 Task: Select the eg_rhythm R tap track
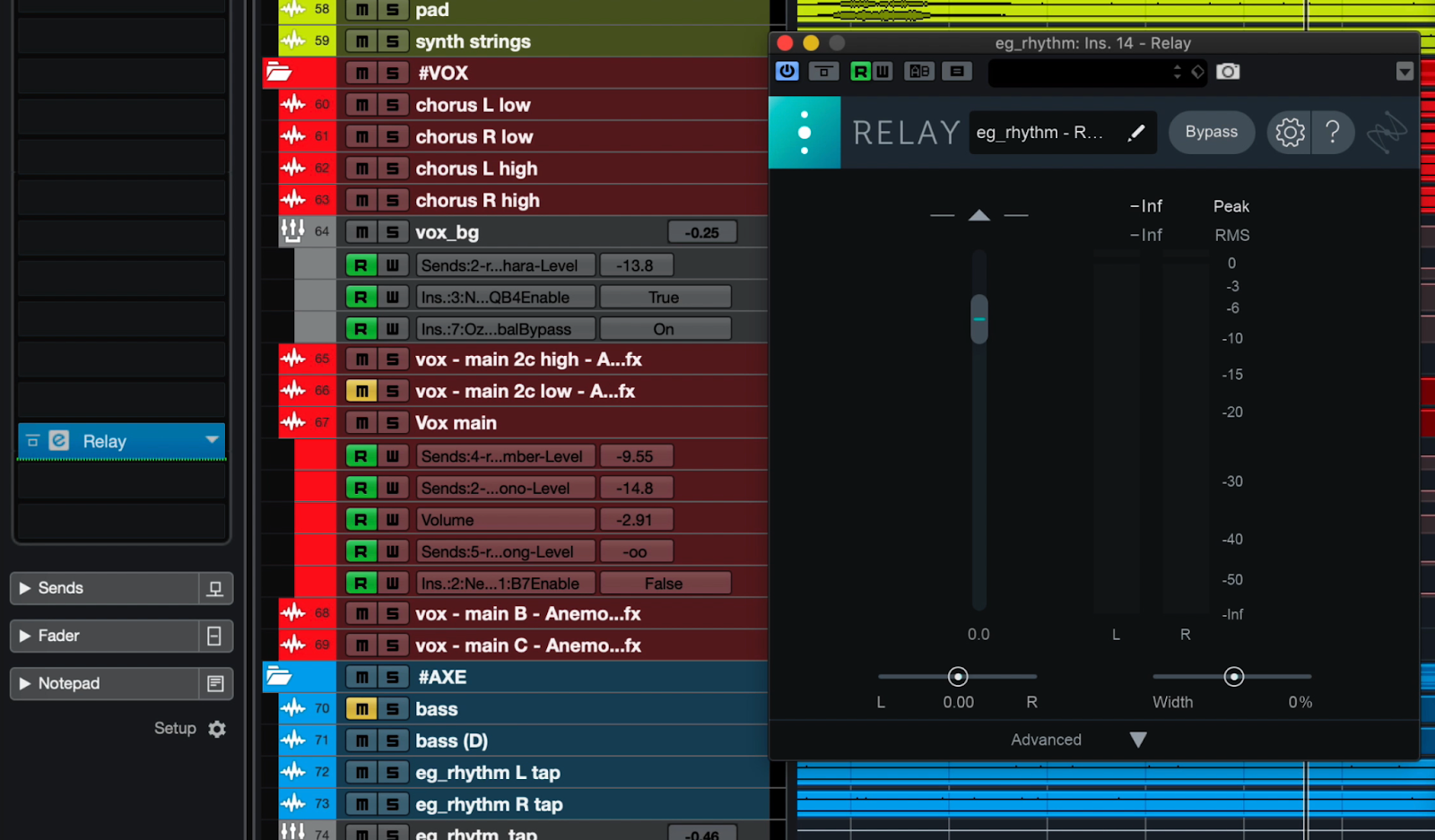coord(489,804)
